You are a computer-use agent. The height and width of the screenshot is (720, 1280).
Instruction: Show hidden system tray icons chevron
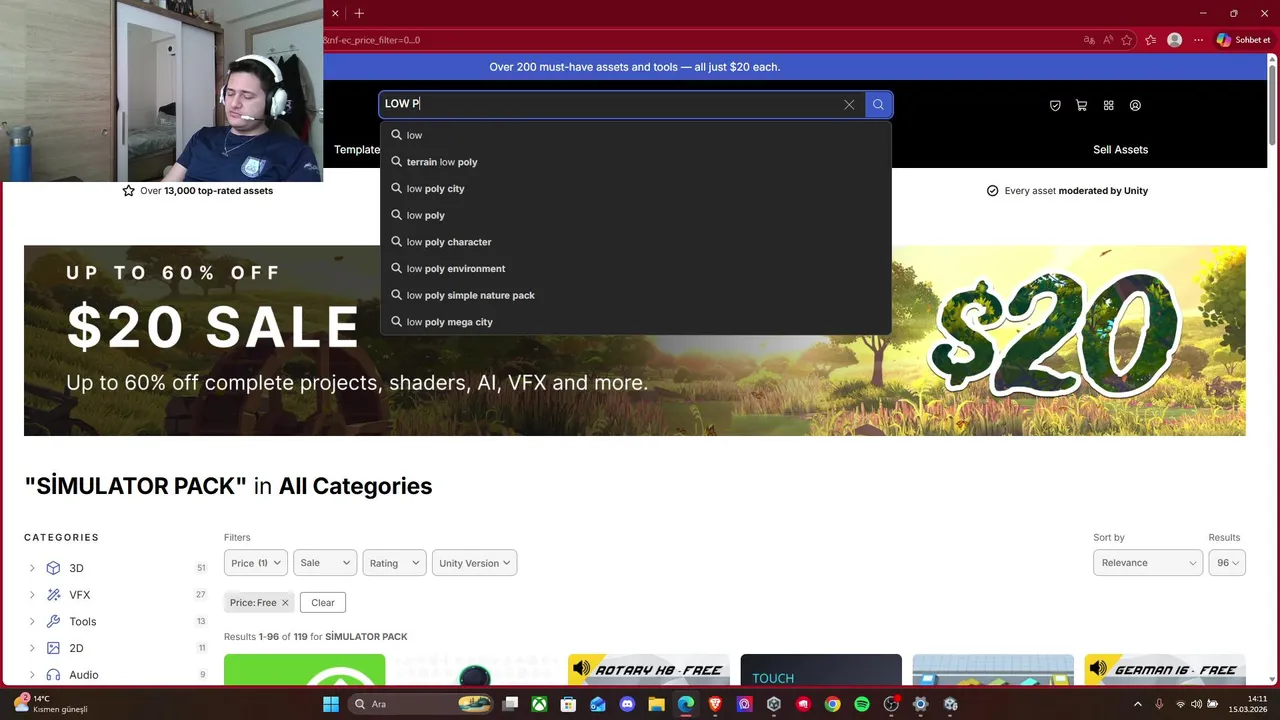[1138, 704]
